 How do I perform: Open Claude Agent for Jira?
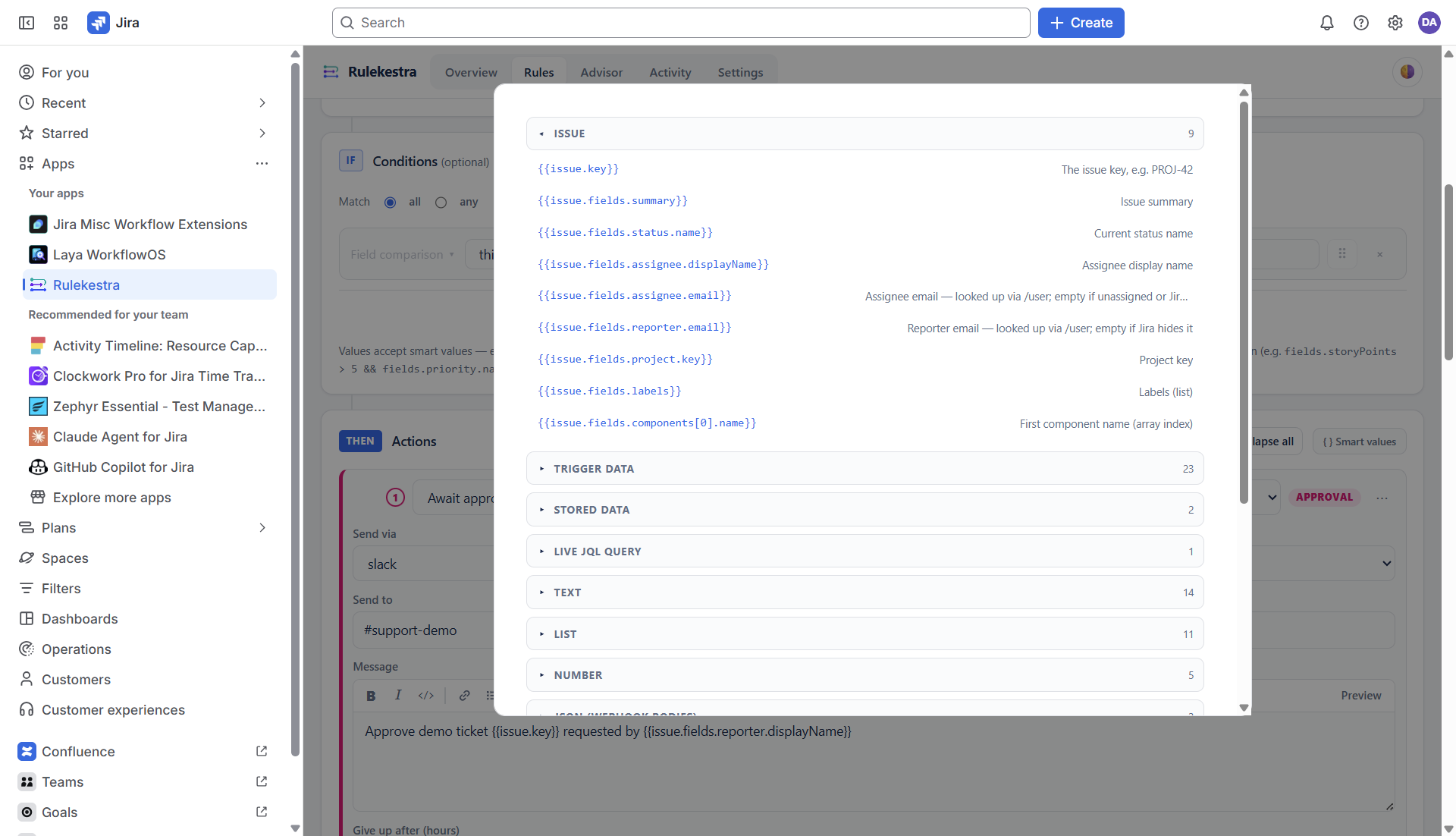pos(149,437)
